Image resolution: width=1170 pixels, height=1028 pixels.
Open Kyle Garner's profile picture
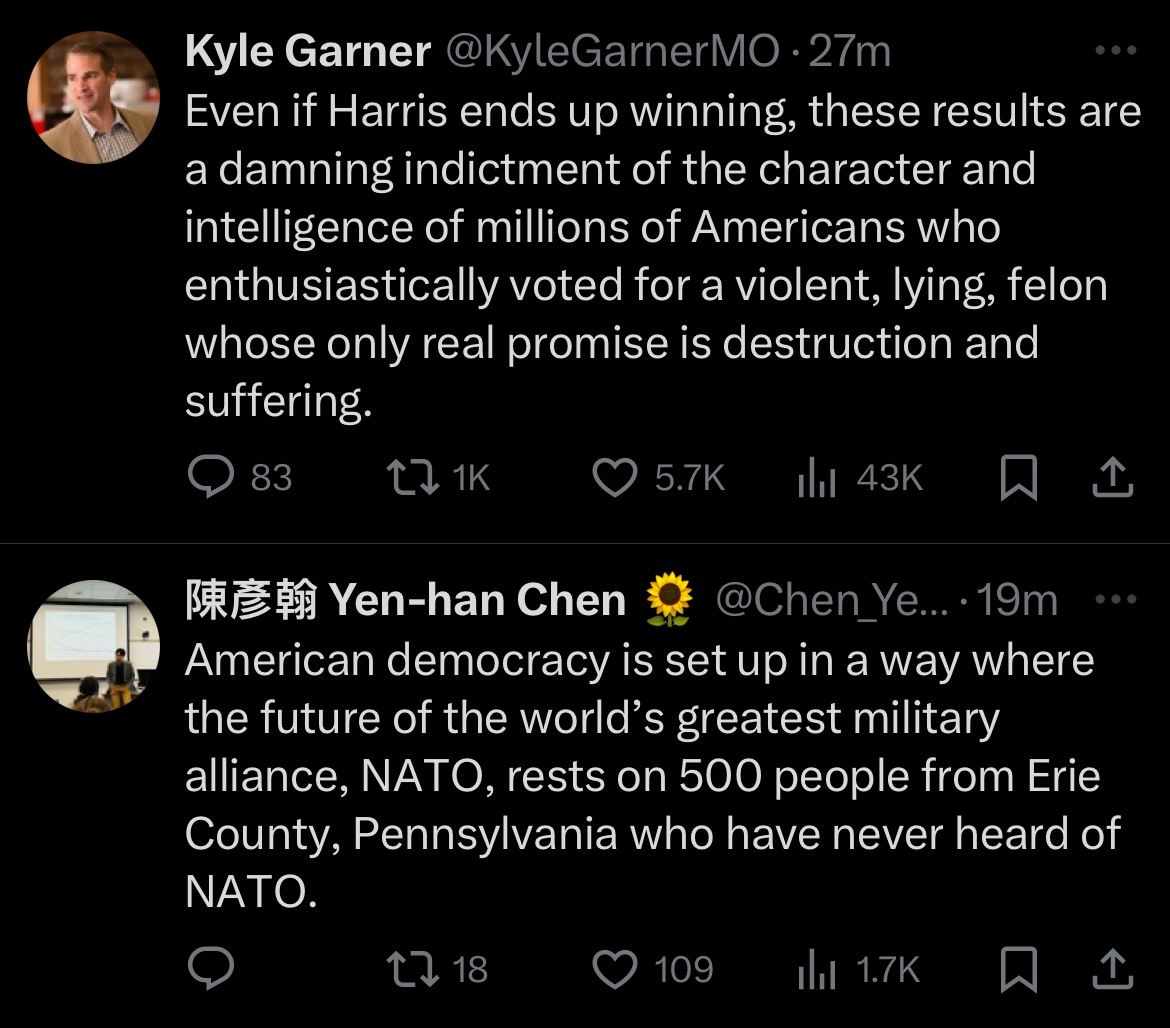tap(92, 97)
